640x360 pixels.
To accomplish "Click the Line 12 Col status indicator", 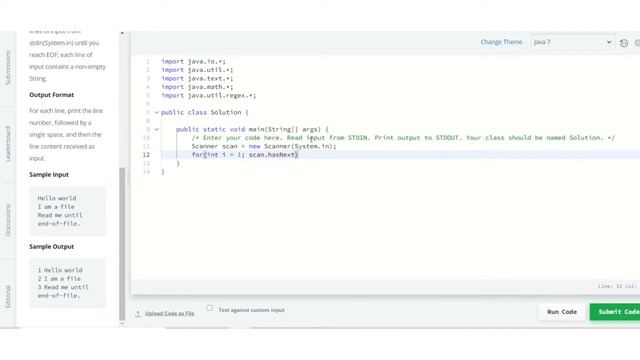I will pyautogui.click(x=618, y=286).
